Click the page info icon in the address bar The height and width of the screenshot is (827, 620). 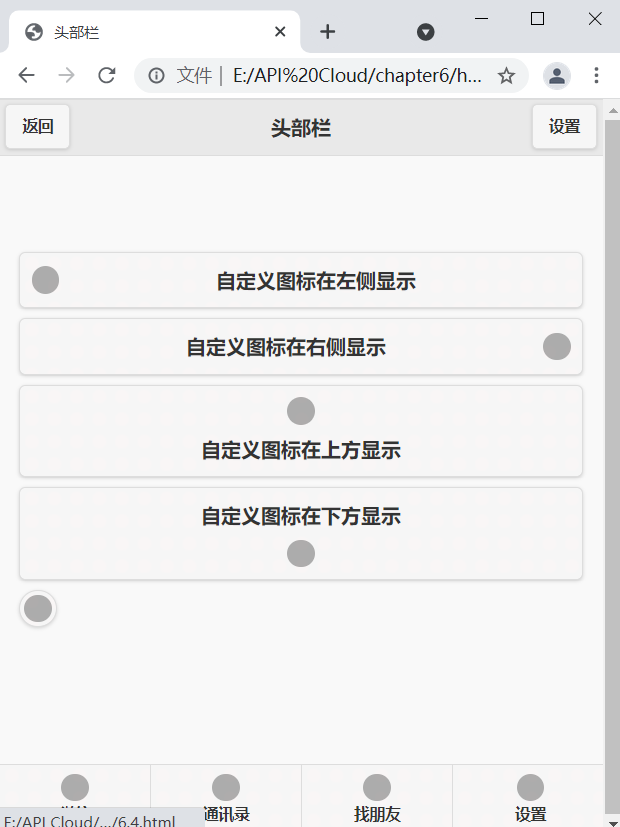(158, 75)
